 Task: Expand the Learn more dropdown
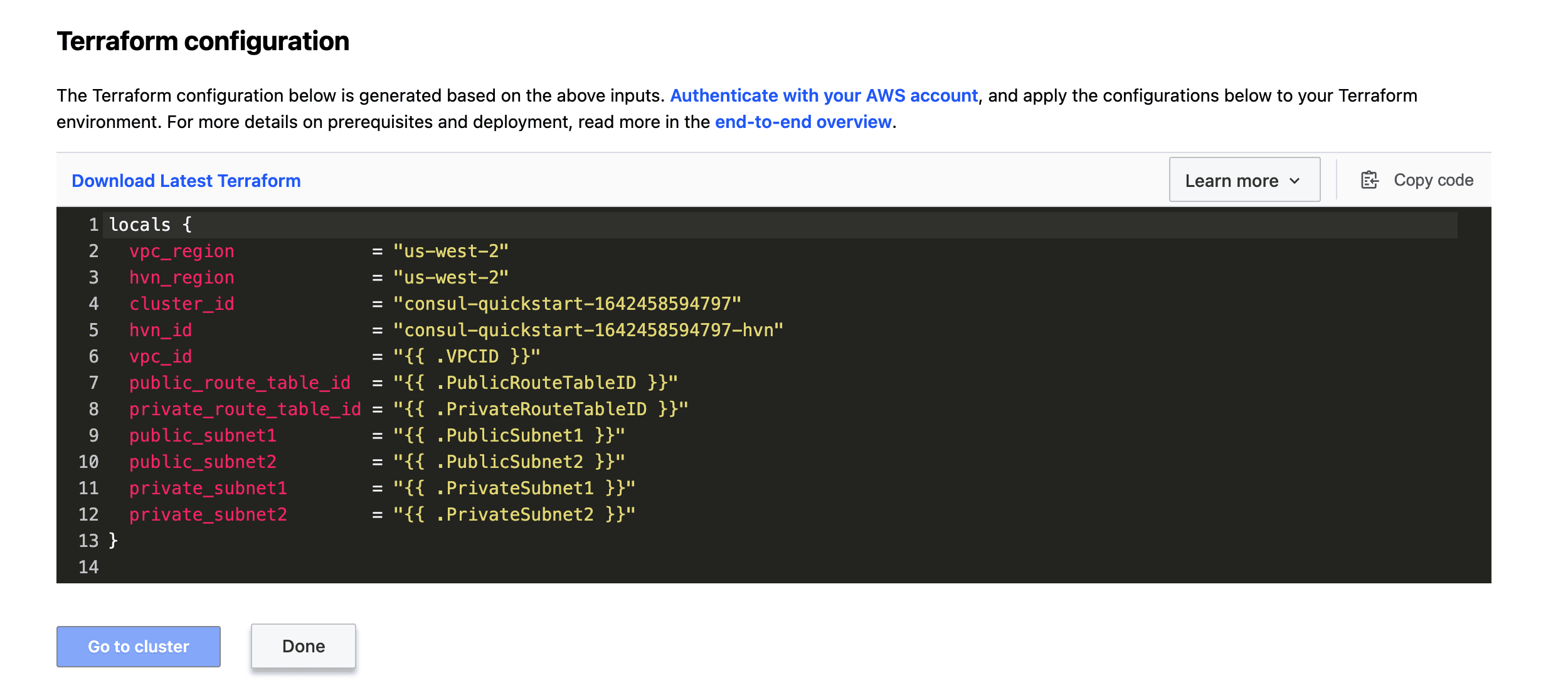(1243, 180)
